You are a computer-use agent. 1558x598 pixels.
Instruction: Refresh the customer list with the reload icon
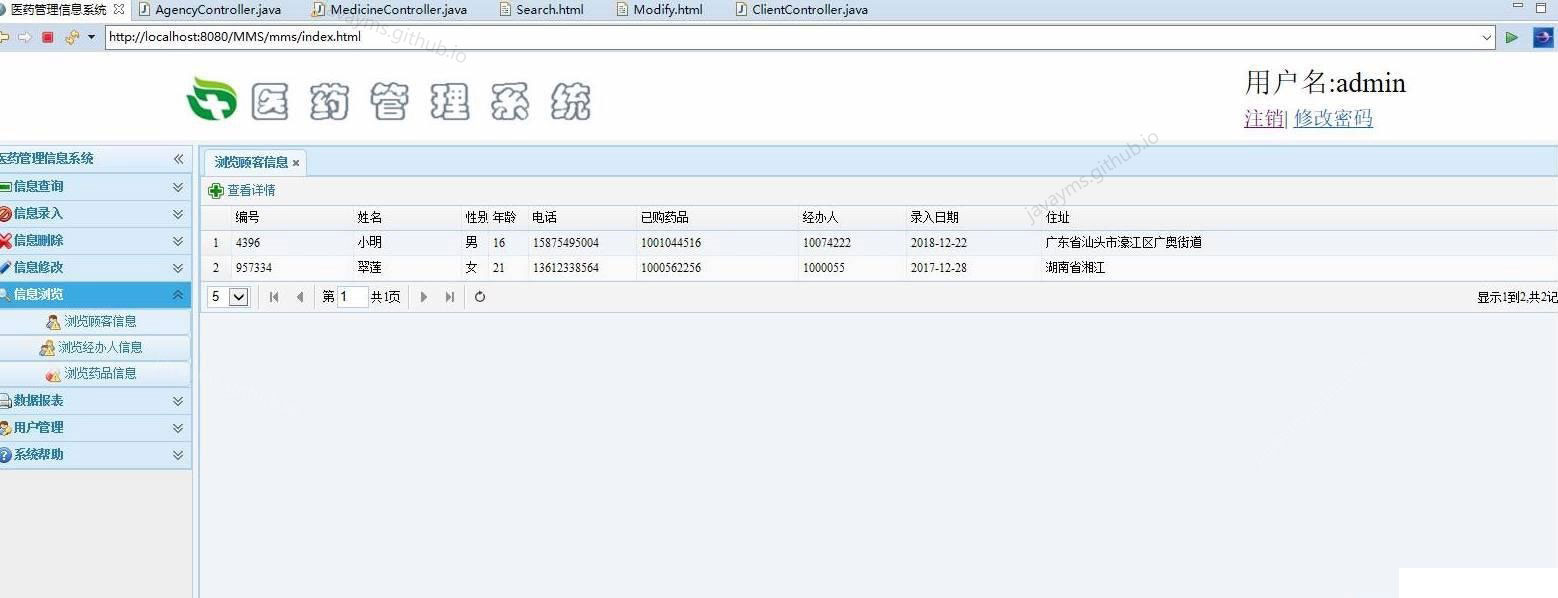[479, 296]
